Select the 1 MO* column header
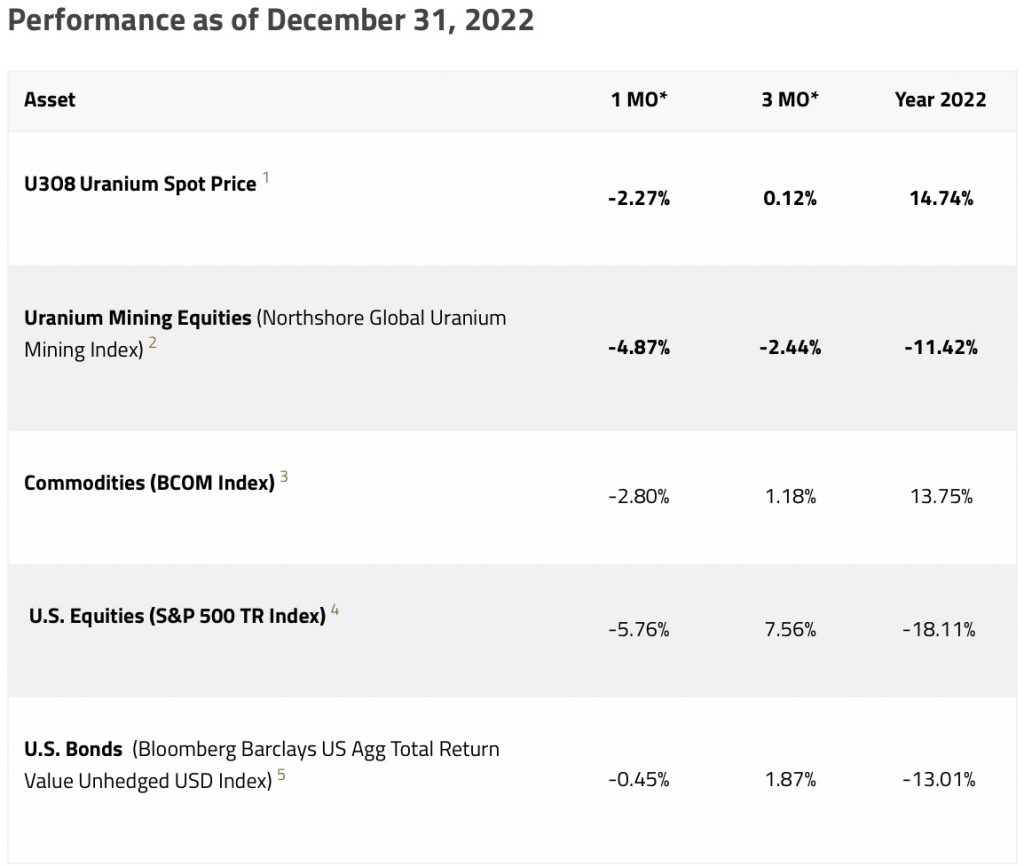This screenshot has height=866, width=1024. pos(639,100)
